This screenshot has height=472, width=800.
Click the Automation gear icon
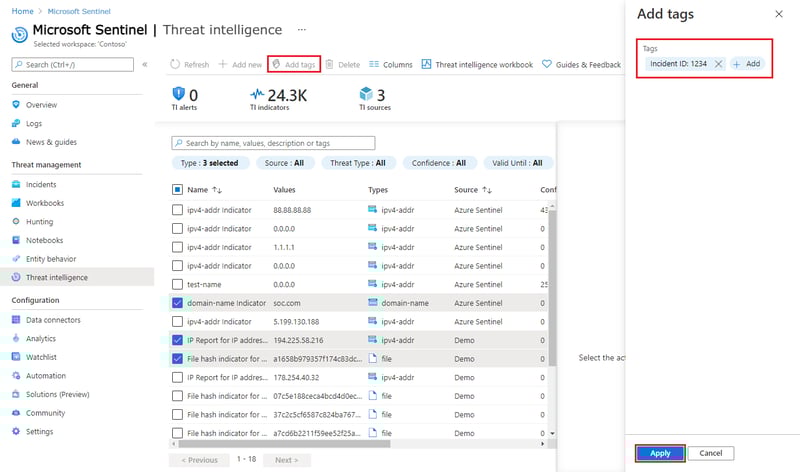tap(16, 376)
